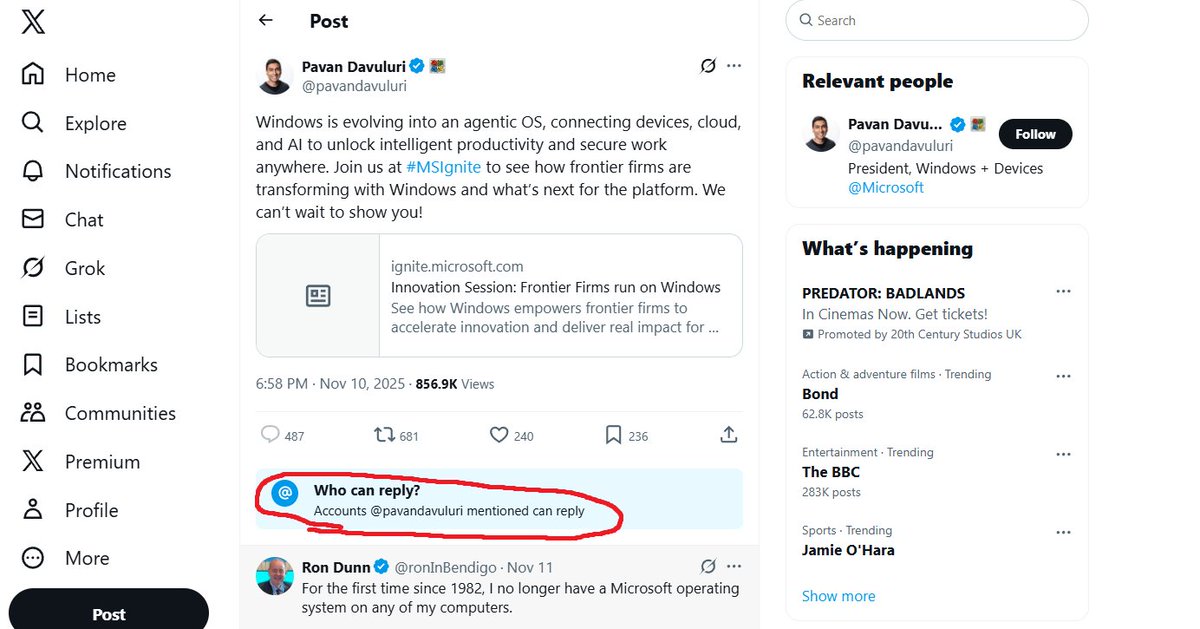Go back using the arrow icon

[265, 20]
